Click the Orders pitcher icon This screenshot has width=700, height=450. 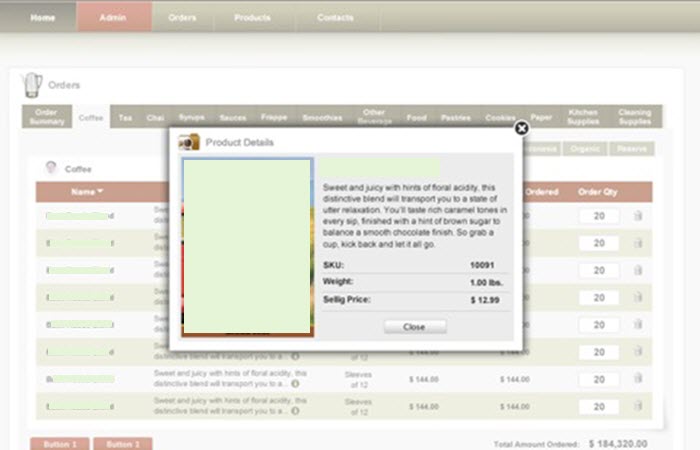32,85
